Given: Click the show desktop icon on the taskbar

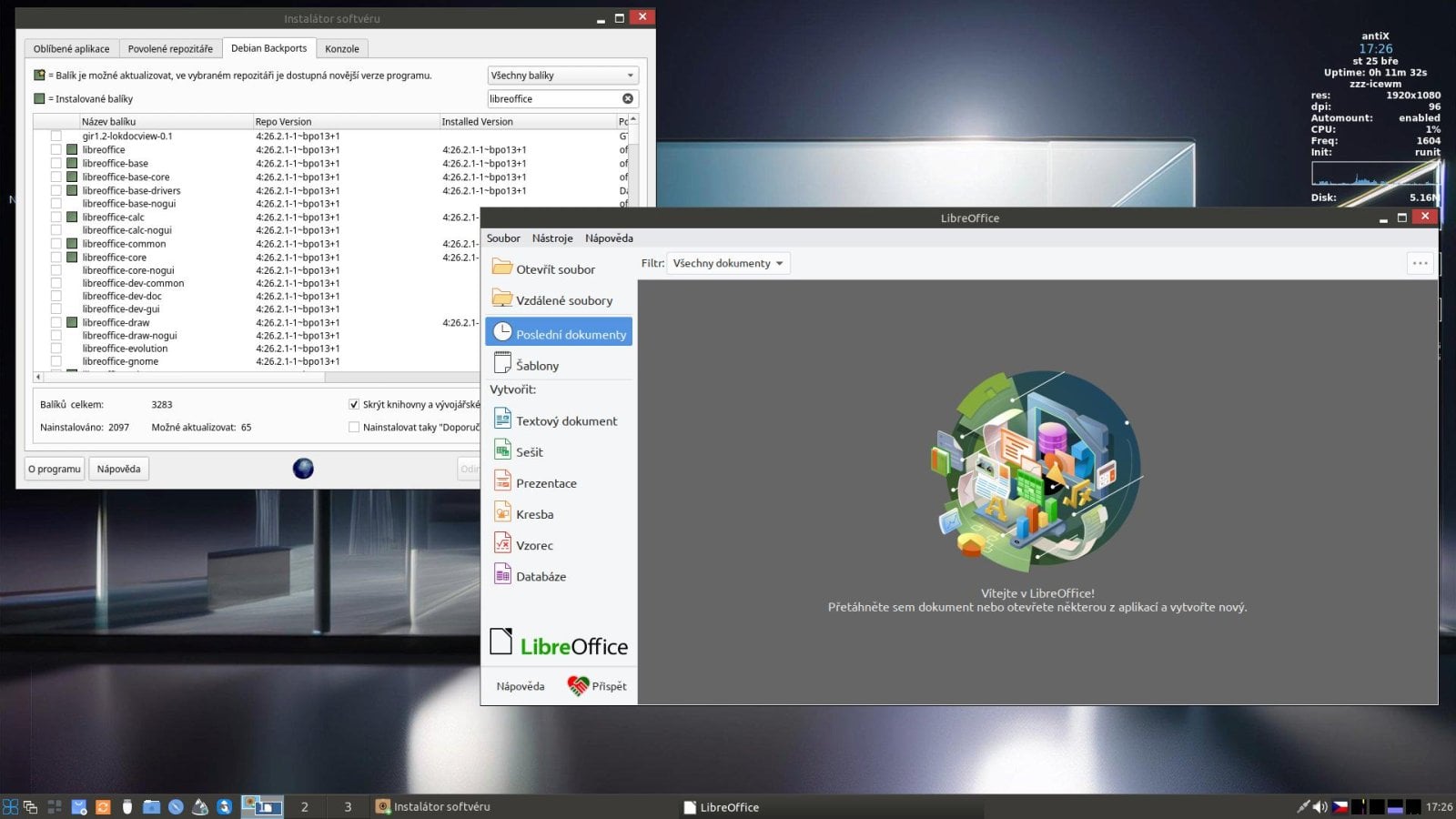Looking at the screenshot, I should tap(55, 806).
